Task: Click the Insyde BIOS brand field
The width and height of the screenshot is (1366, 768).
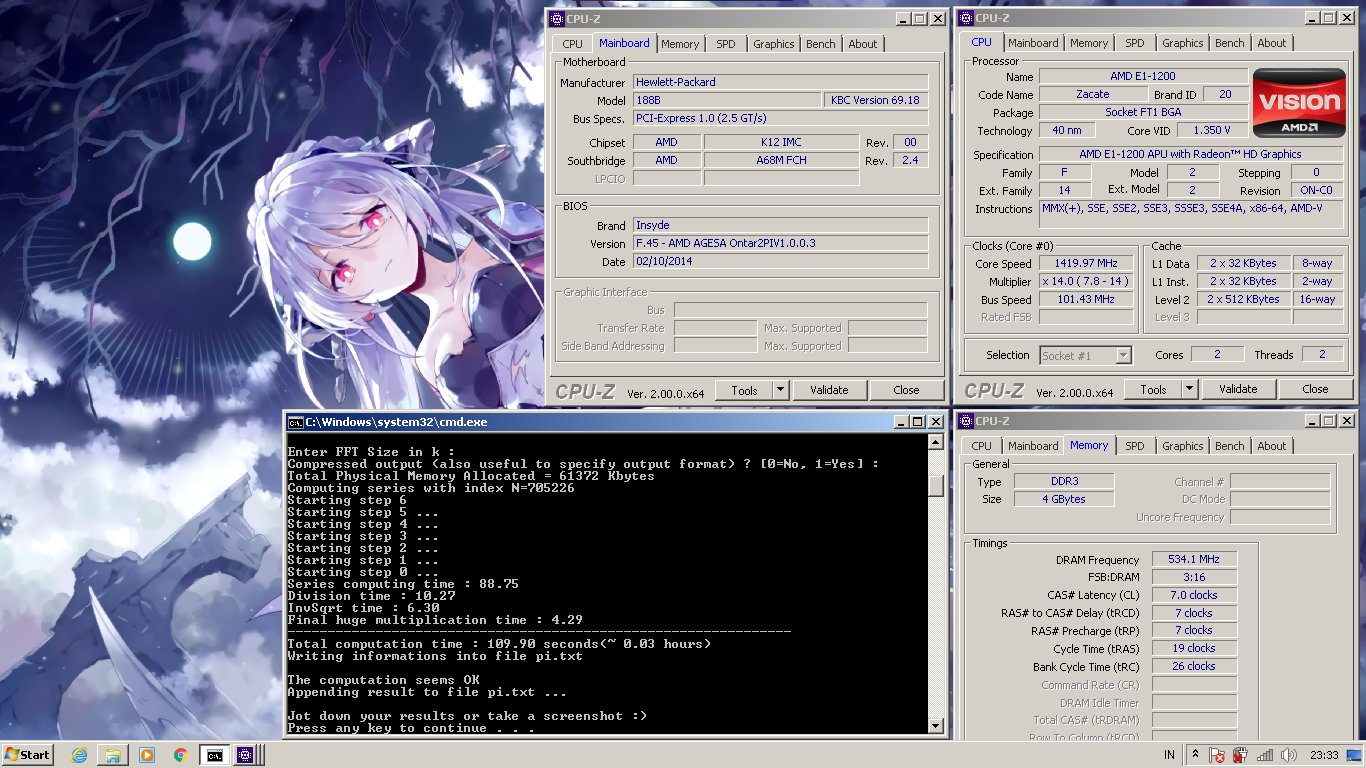Action: (x=780, y=226)
